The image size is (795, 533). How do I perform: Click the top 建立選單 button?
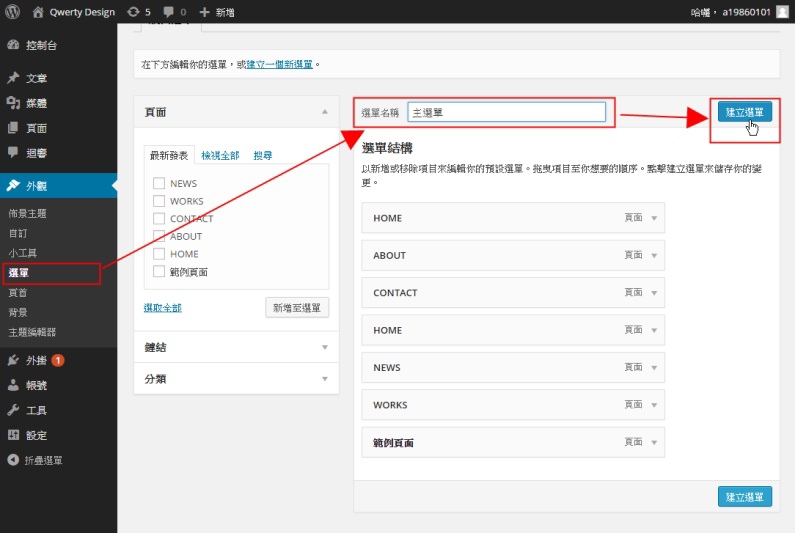pos(744,112)
